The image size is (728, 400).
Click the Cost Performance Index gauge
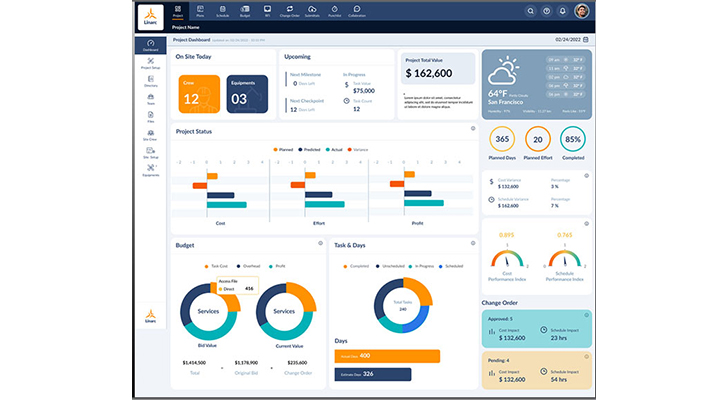point(507,258)
